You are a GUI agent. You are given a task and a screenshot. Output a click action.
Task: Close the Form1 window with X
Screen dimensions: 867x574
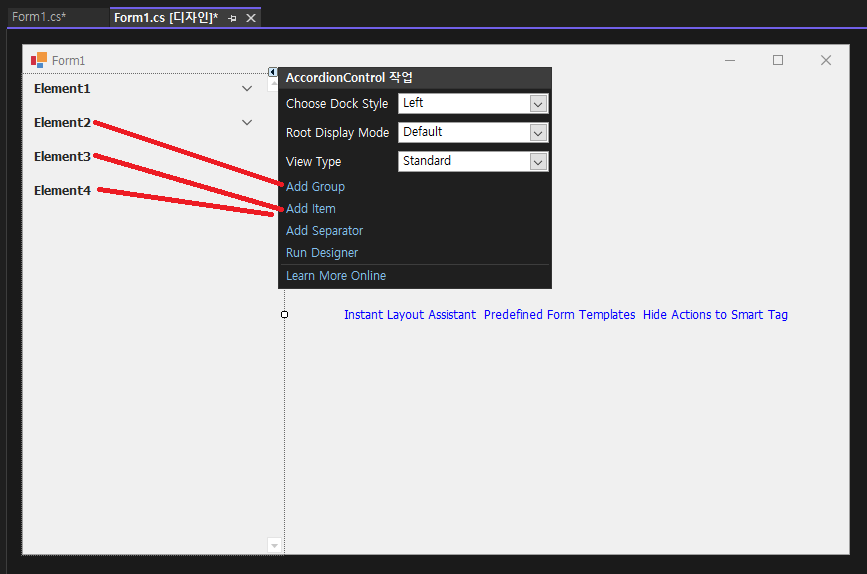coord(826,60)
